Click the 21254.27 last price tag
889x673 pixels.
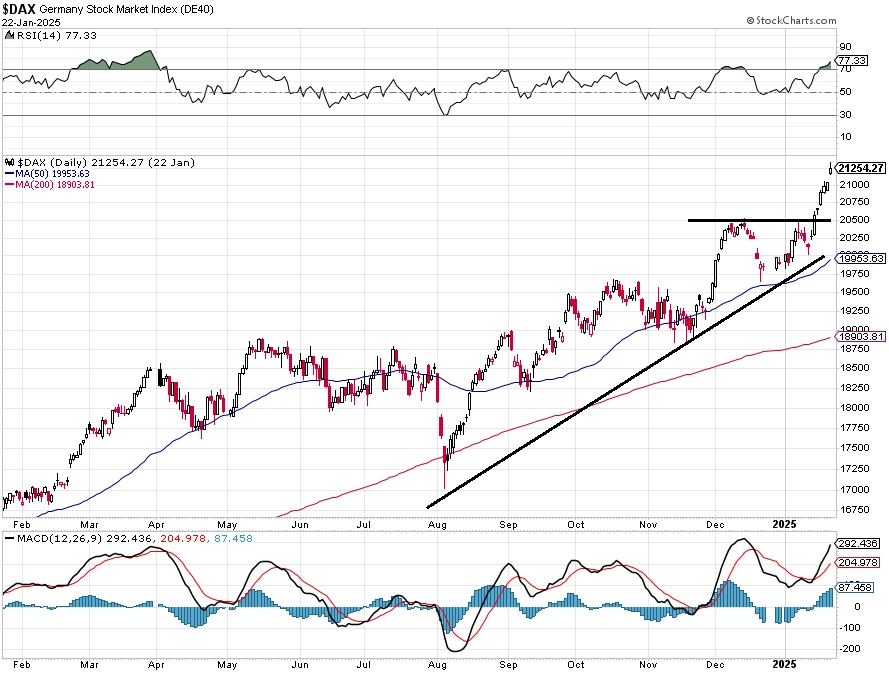[x=861, y=168]
